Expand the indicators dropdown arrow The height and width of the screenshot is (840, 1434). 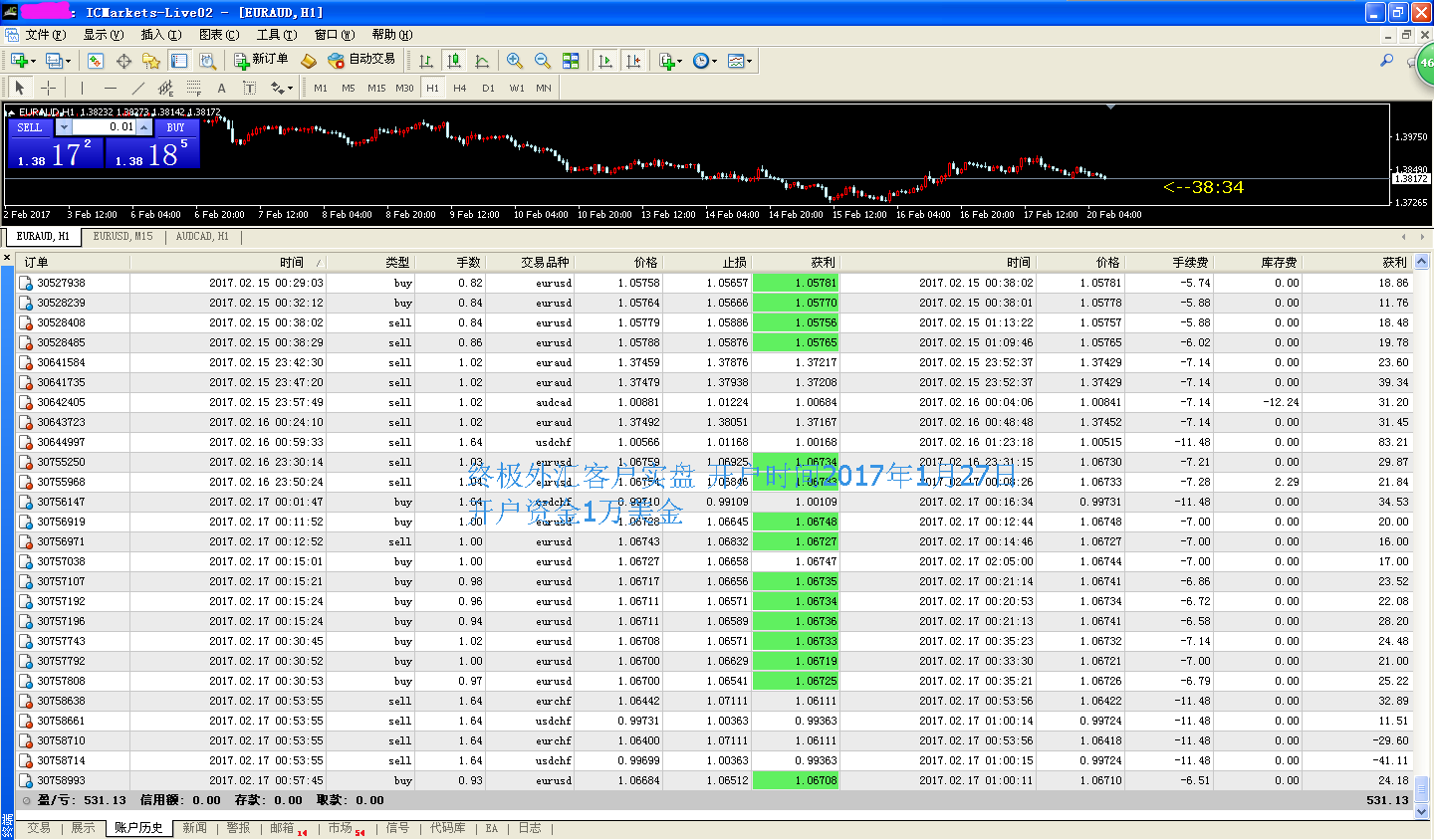tap(679, 61)
